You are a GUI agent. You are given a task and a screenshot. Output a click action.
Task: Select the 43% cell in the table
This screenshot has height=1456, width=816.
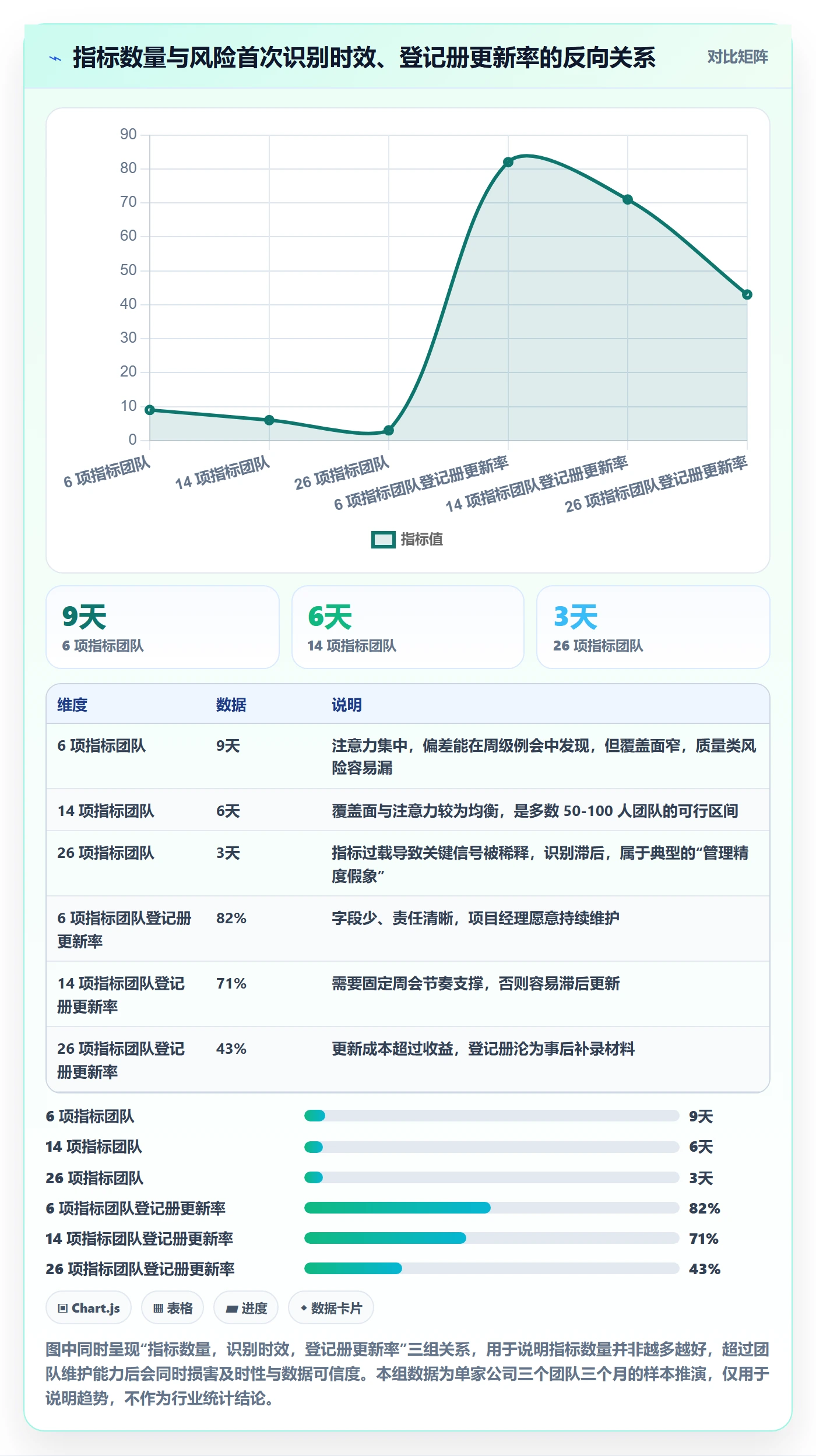[x=231, y=1049]
